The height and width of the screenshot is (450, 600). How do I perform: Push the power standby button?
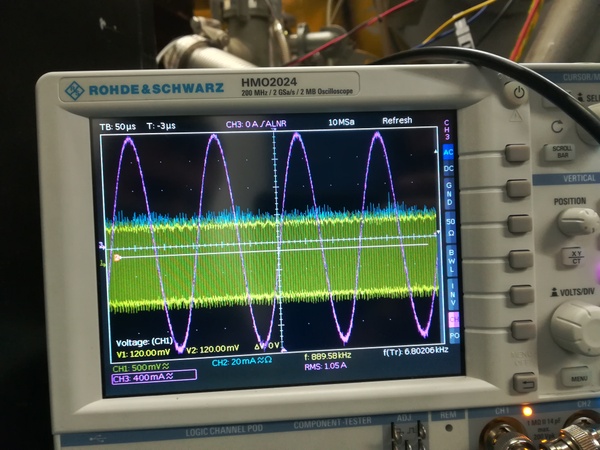518,93
